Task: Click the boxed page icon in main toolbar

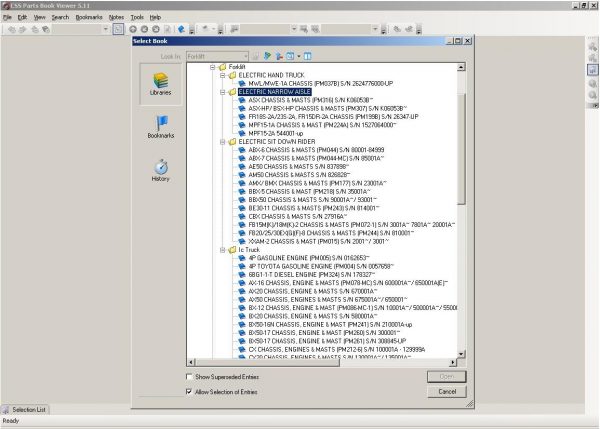Action: 118,29
